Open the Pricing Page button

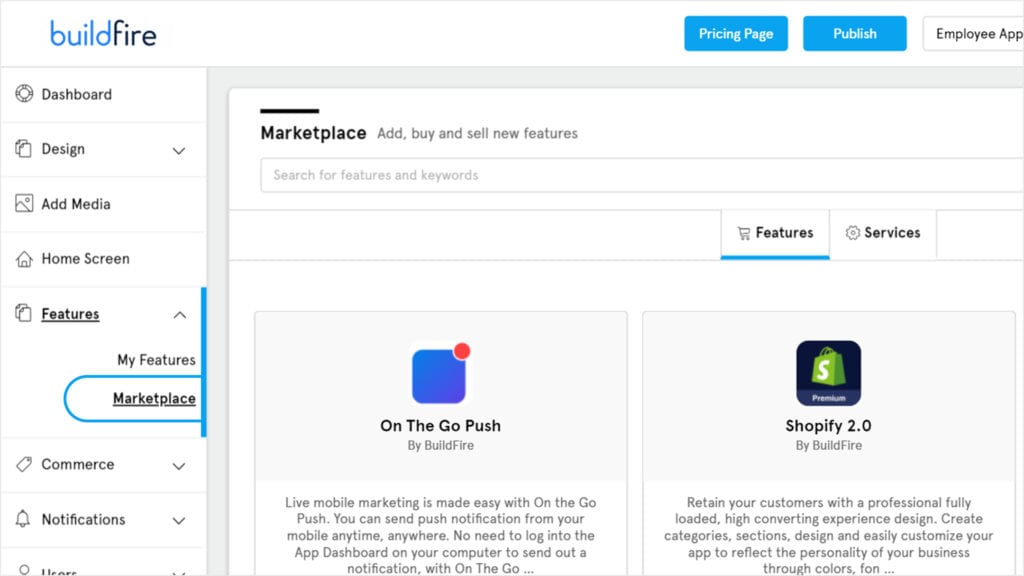coord(736,34)
